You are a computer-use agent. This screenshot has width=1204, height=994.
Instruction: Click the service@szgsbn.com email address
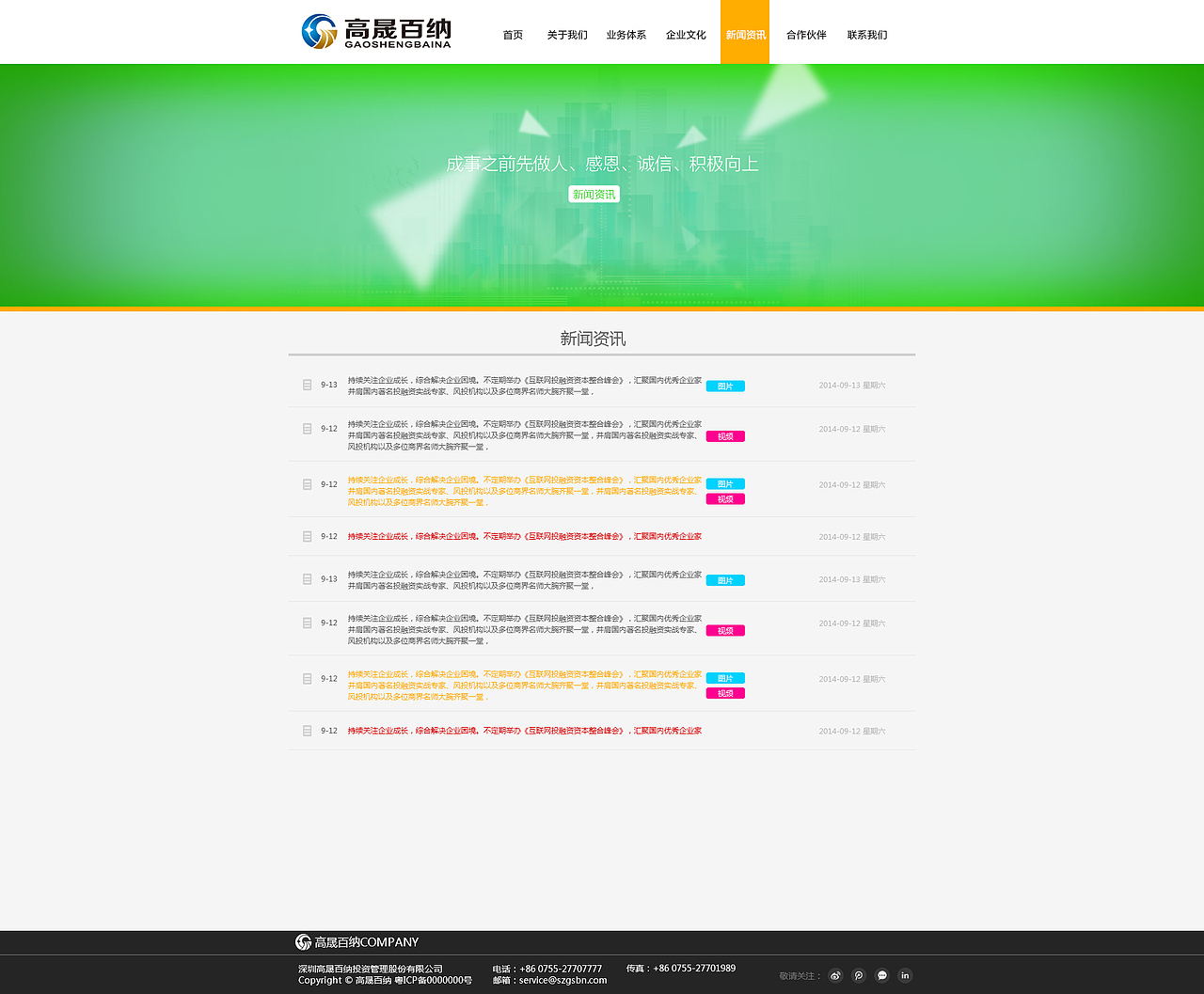tap(562, 980)
